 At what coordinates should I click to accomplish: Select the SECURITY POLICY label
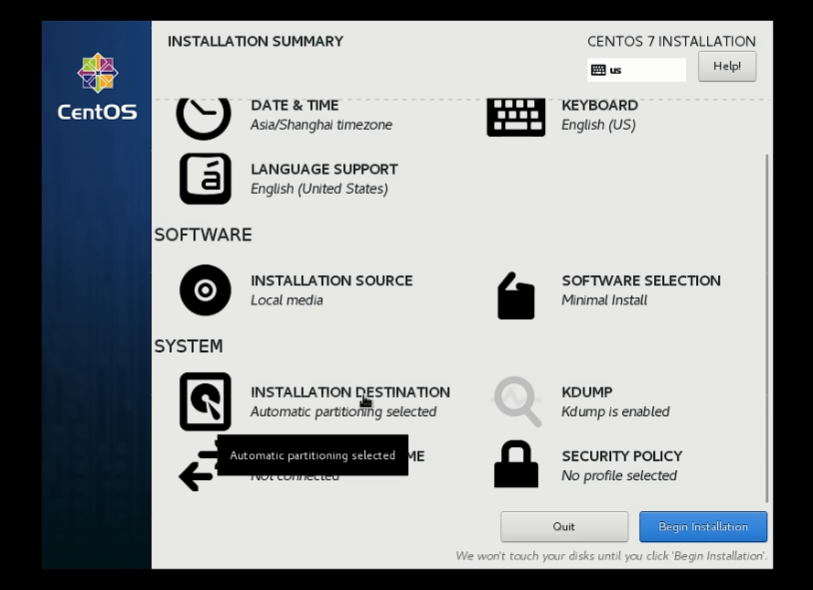click(622, 456)
